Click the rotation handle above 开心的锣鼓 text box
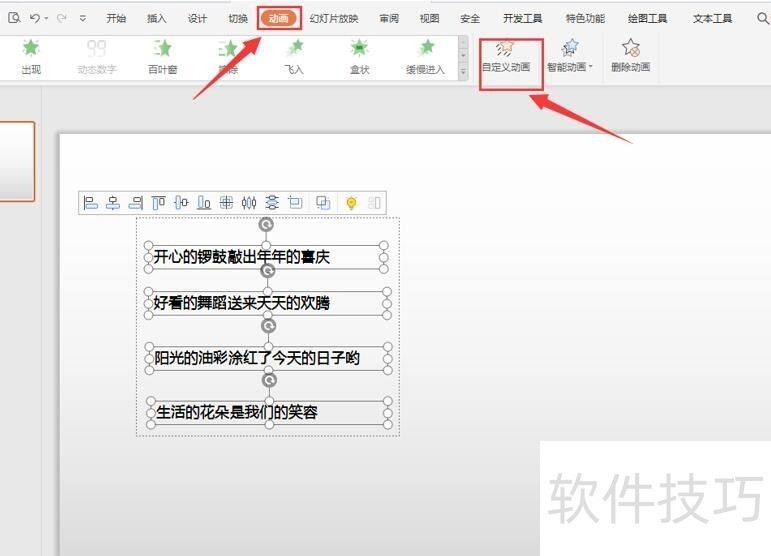The height and width of the screenshot is (556, 771). [266, 225]
